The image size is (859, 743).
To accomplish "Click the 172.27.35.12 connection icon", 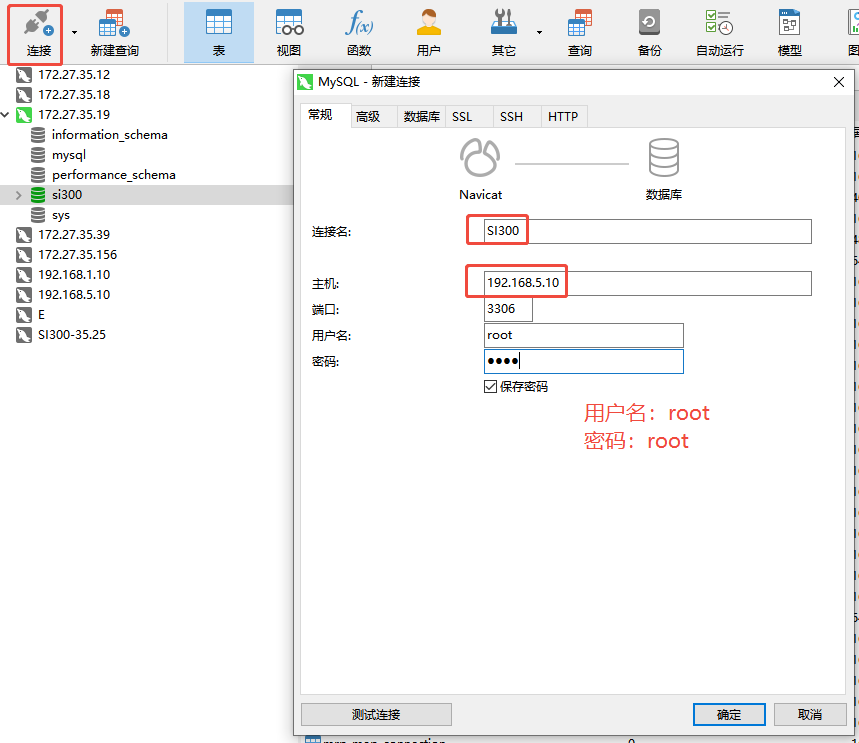I will (x=24, y=75).
